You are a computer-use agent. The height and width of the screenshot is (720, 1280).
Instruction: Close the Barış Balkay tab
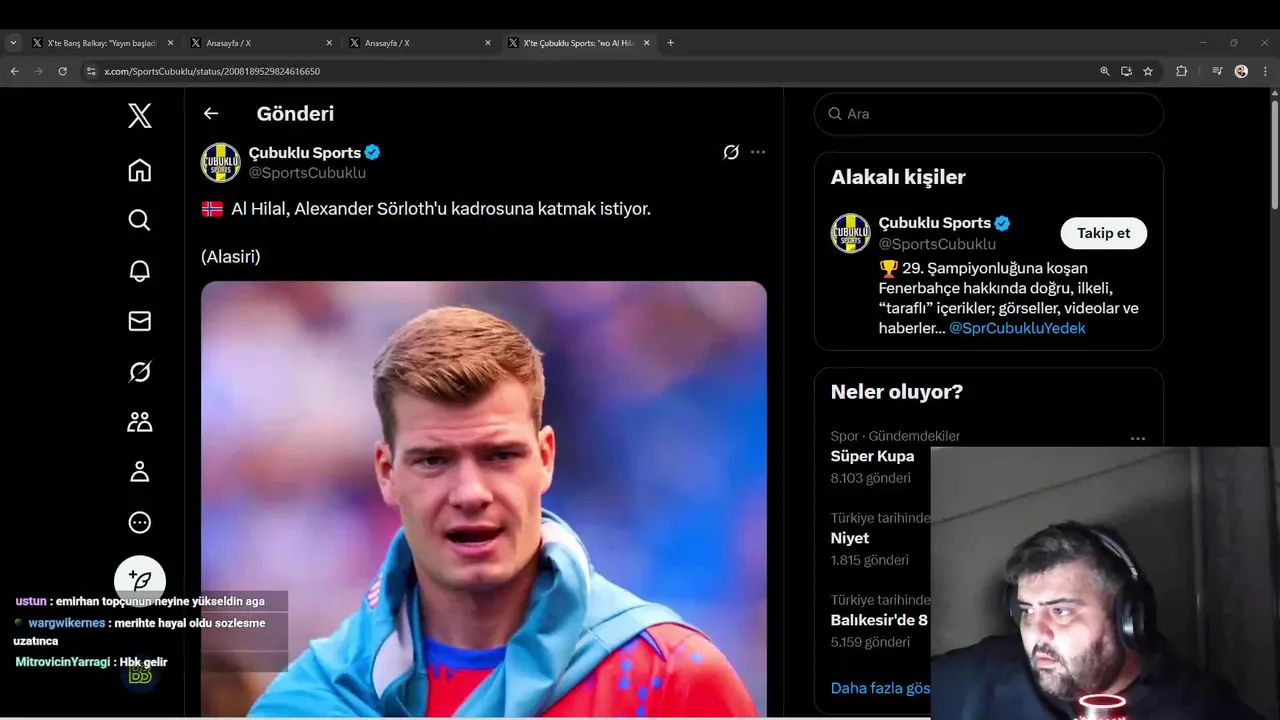tap(170, 43)
